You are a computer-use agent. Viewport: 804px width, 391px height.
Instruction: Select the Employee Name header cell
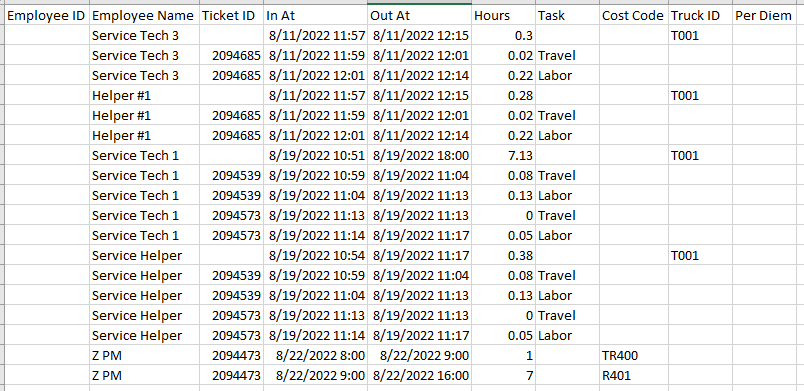click(145, 16)
